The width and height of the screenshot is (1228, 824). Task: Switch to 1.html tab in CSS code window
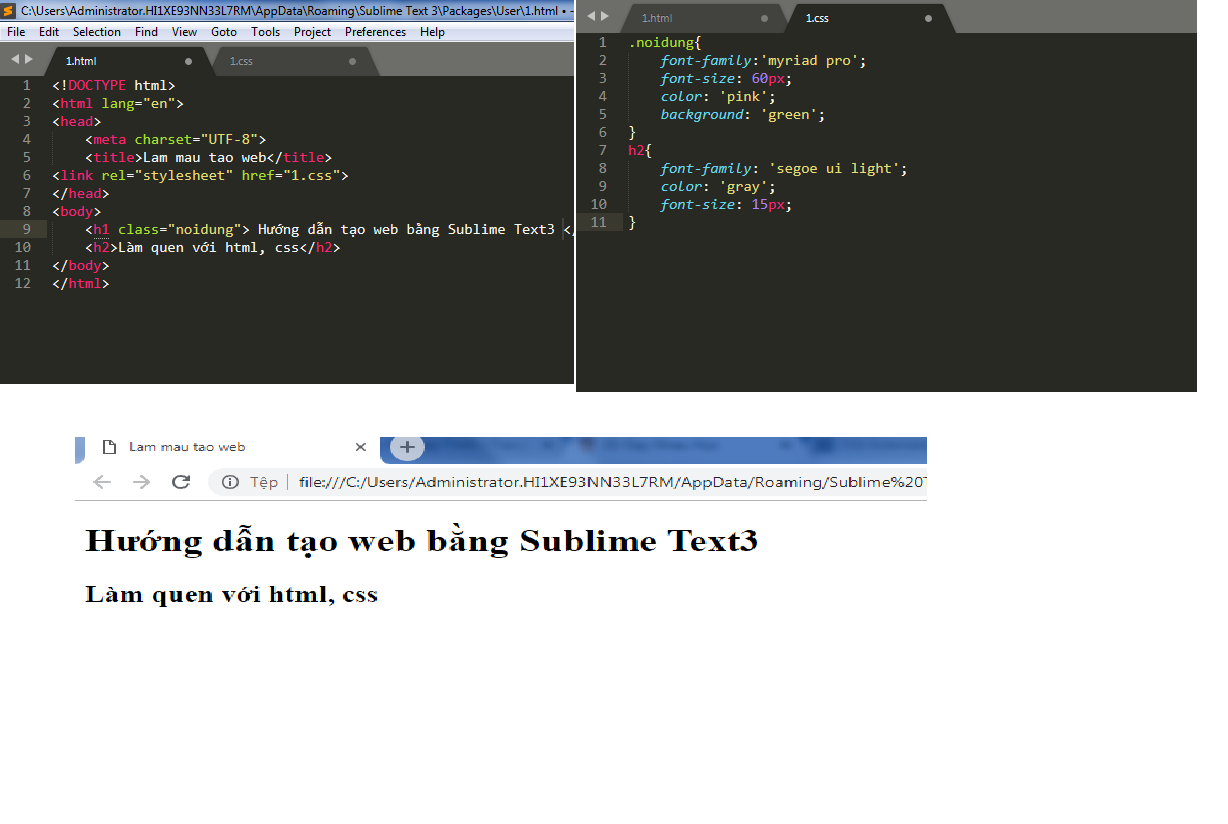[704, 18]
